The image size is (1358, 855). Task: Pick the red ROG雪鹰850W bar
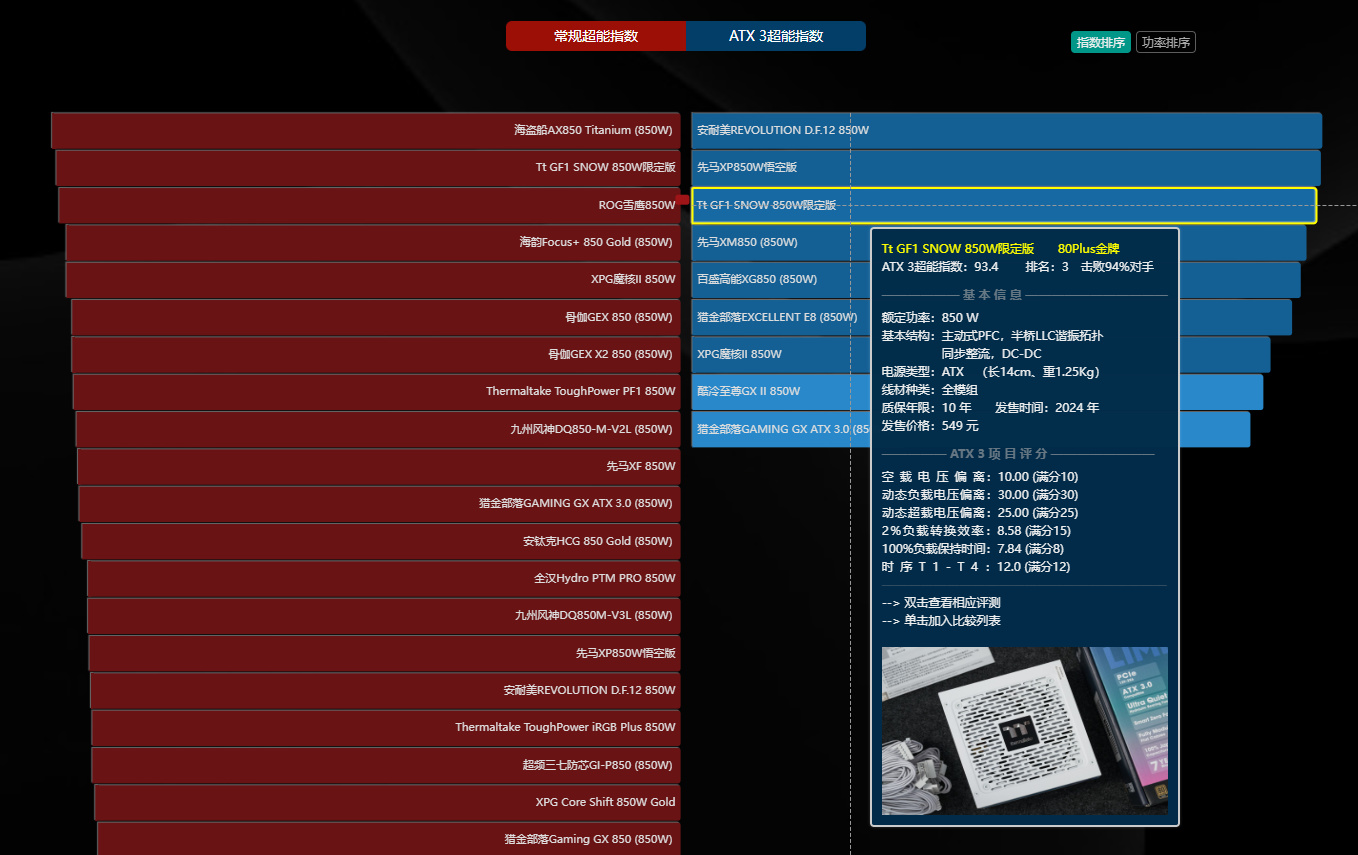(369, 205)
